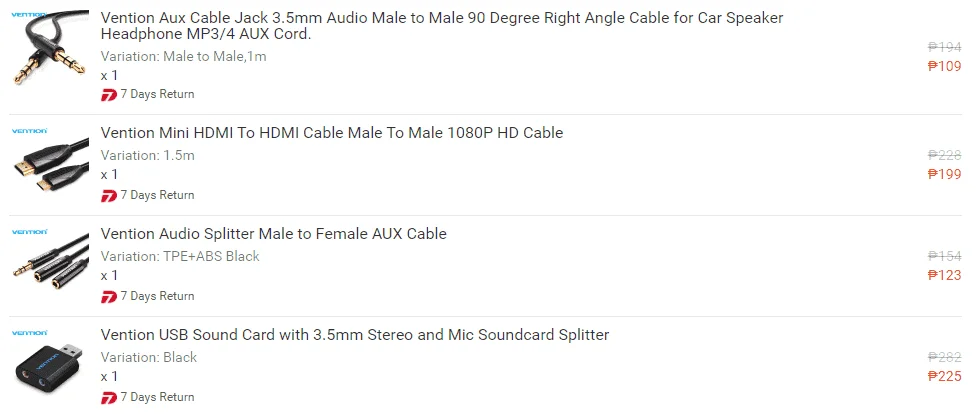Click the 7 Days Return icon for HDMI Cable
Viewport: 978px width, 414px height.
point(109,196)
